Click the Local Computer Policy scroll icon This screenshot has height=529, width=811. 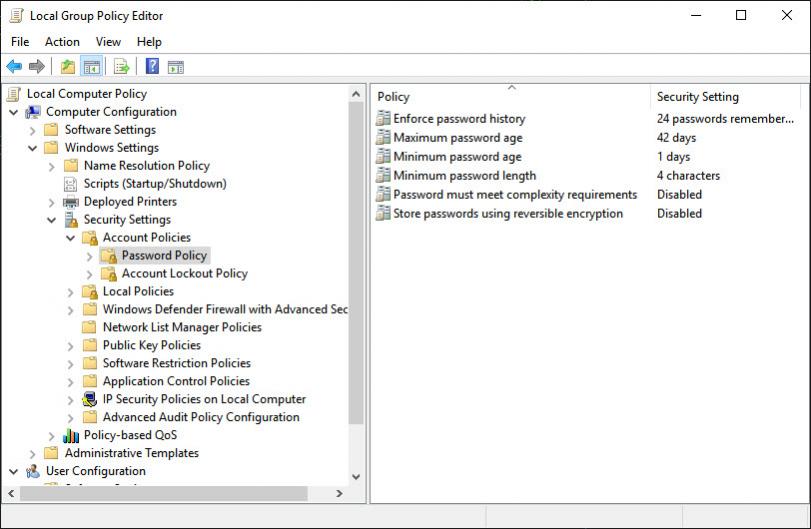(x=14, y=94)
